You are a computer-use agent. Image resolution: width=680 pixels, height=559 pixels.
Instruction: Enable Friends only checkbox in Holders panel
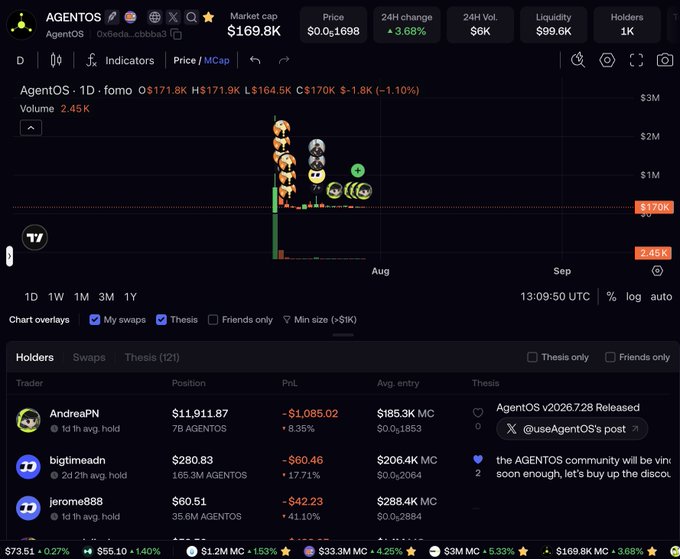tap(610, 357)
